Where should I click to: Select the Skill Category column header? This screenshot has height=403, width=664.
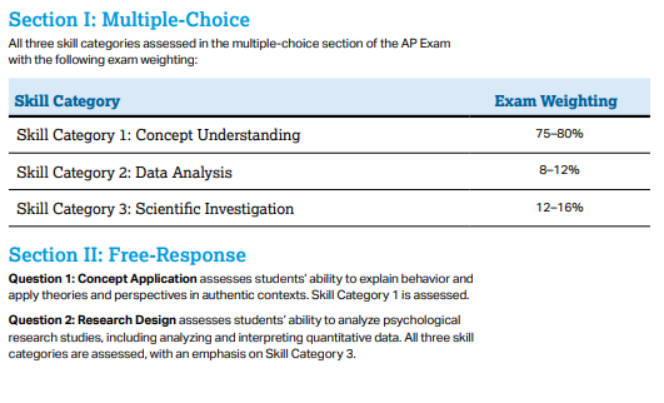pos(67,101)
